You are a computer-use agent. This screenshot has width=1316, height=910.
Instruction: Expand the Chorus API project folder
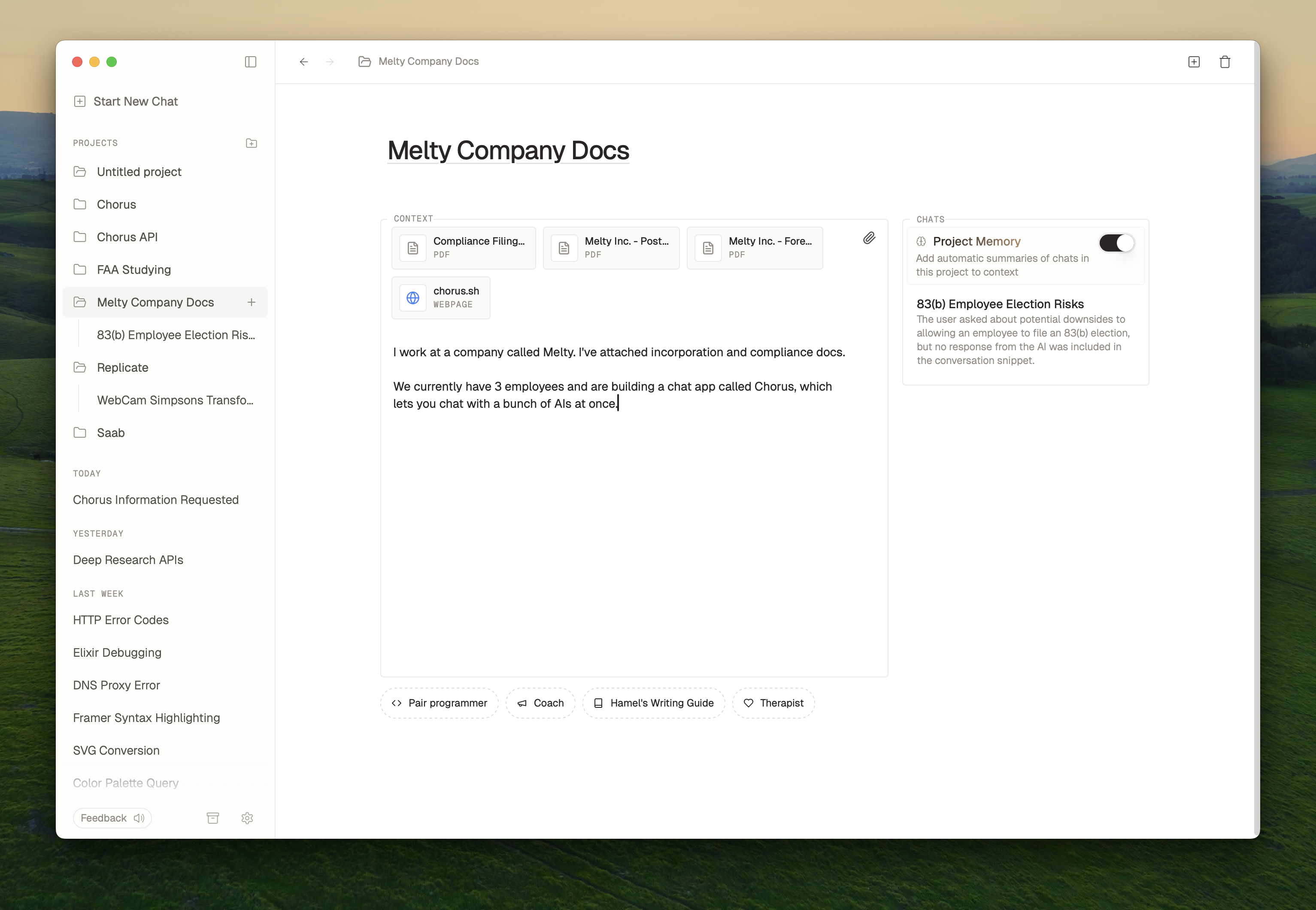pos(80,237)
